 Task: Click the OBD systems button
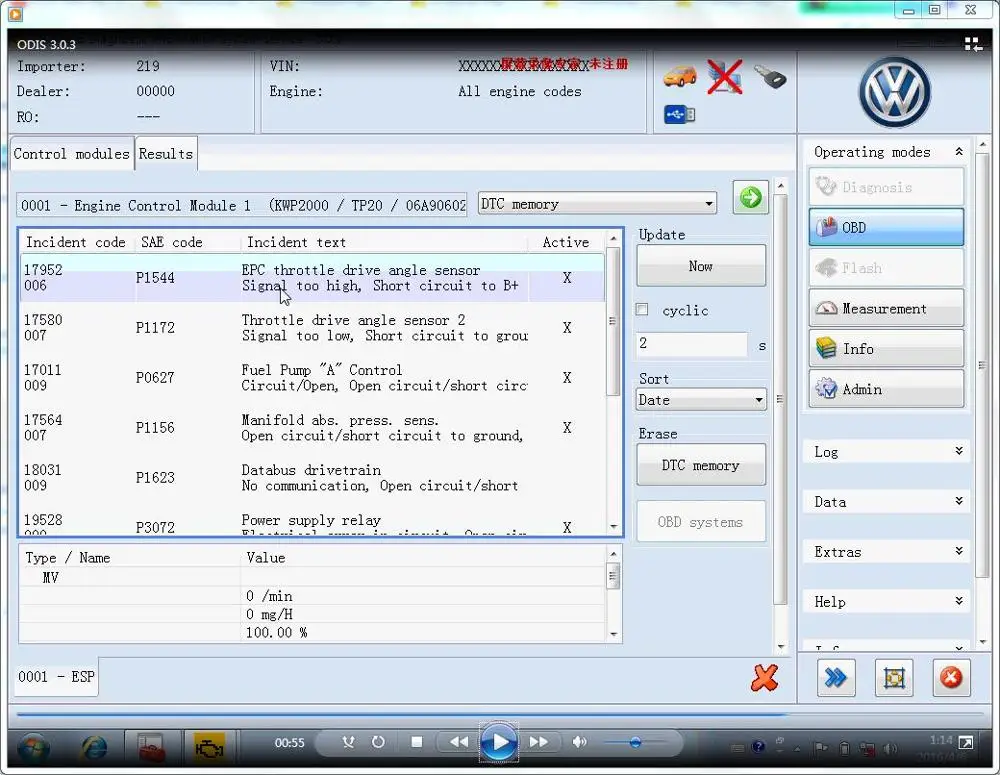click(701, 522)
